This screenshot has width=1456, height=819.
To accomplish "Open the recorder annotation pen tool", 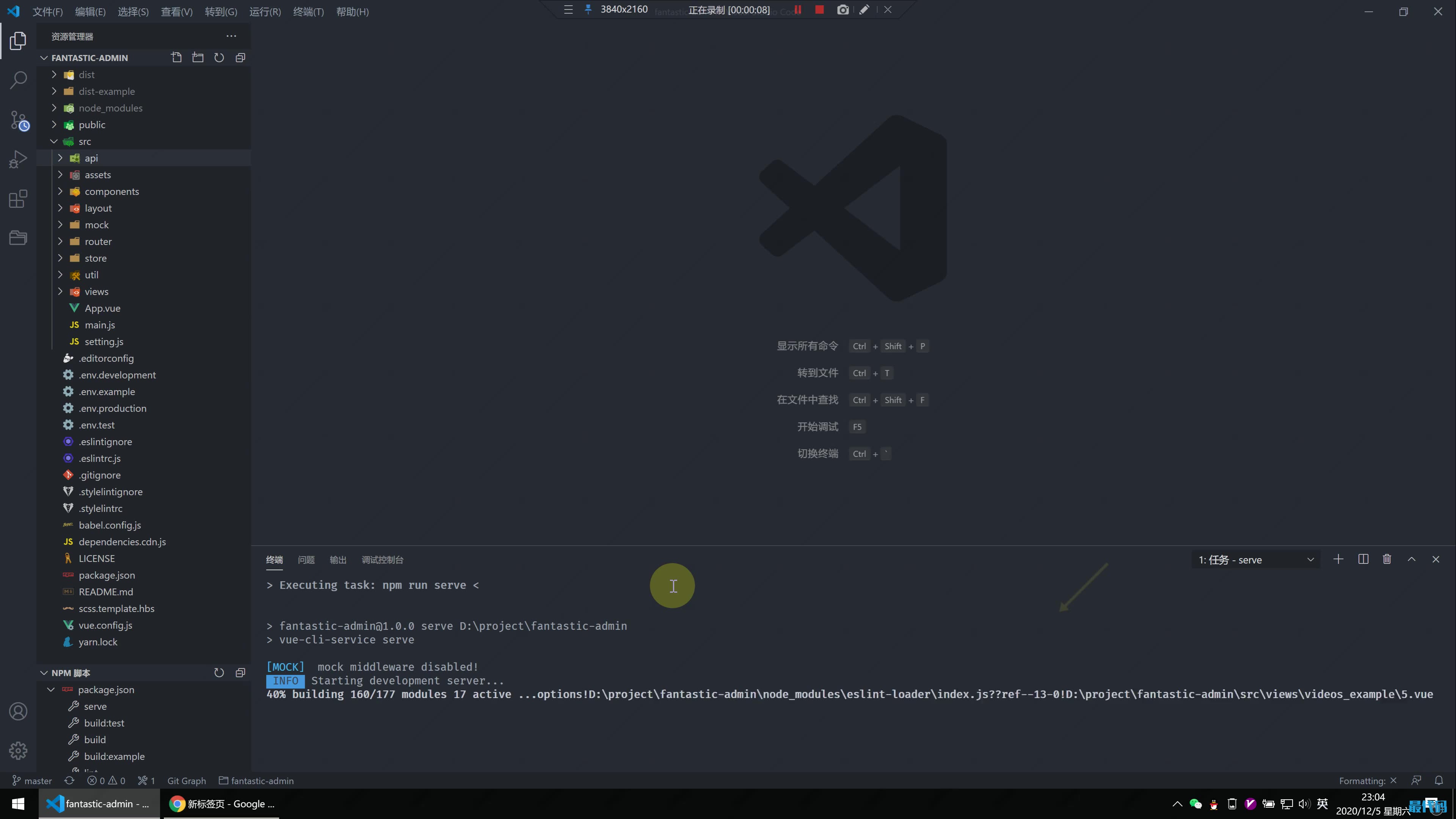I will tap(864, 9).
